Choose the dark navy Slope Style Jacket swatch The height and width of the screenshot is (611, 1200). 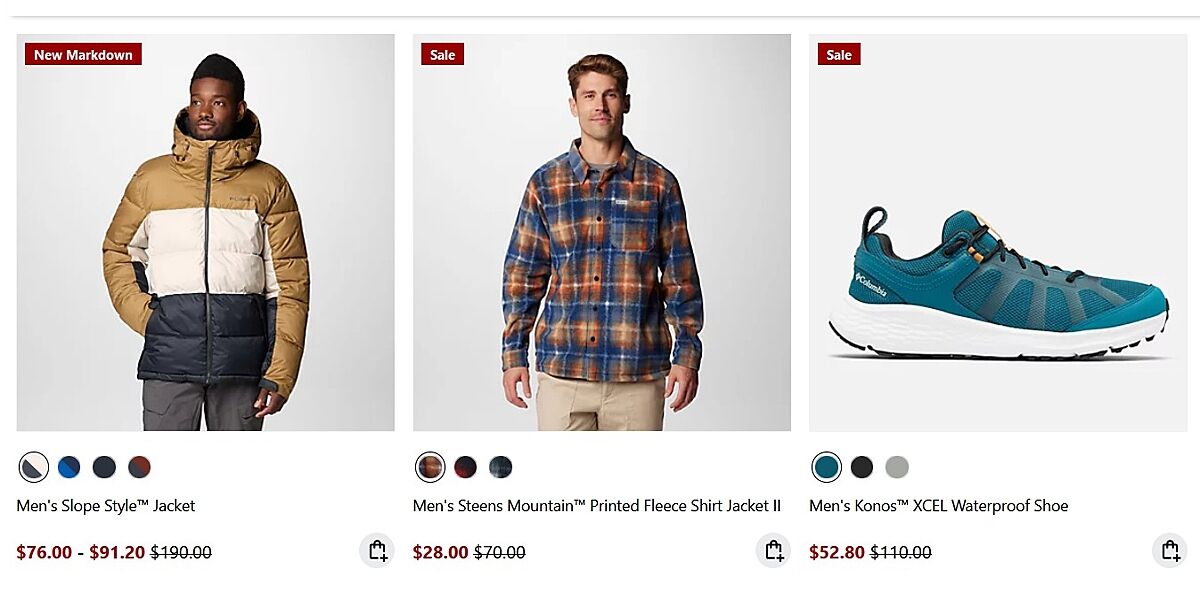point(104,467)
